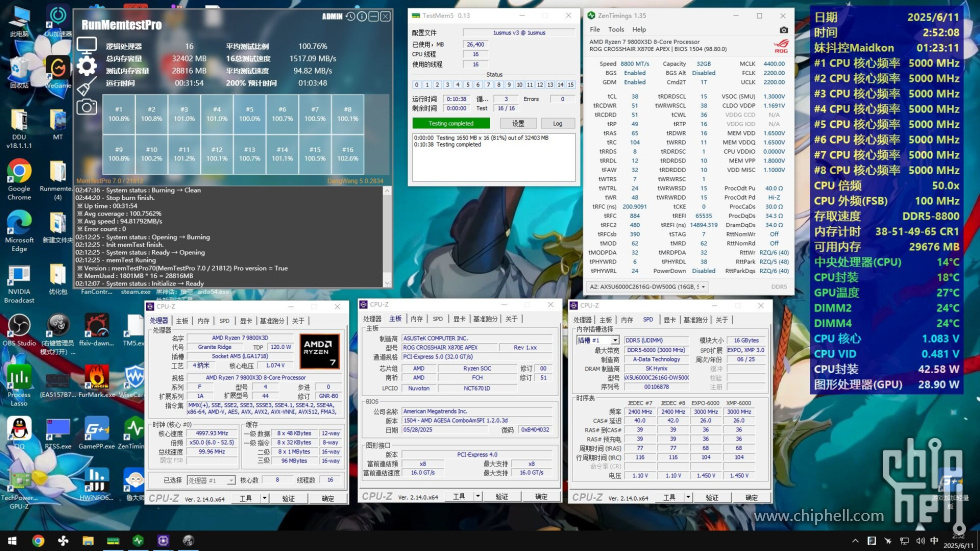The height and width of the screenshot is (551, 980).
Task: Switch to 内存 tab in left CPU-Z window
Action: click(204, 320)
